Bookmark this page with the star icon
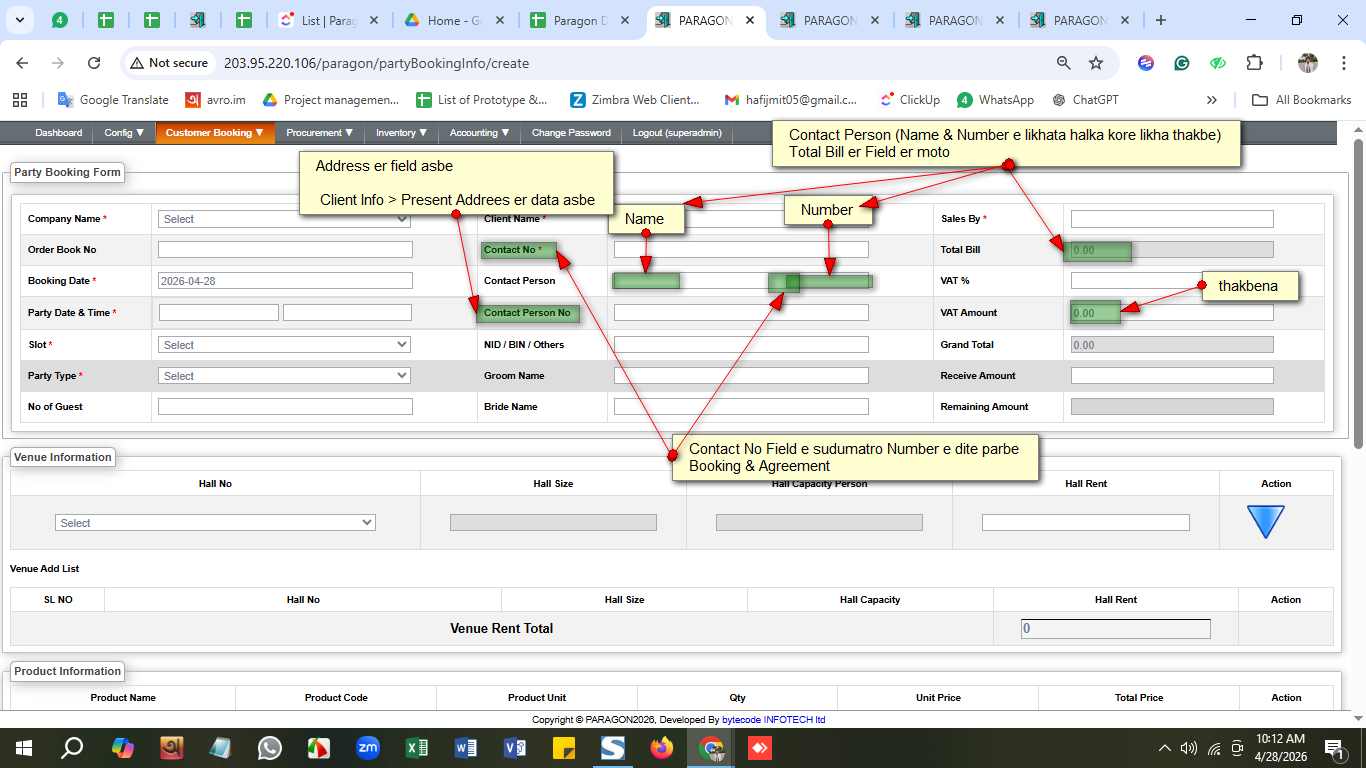 coord(1096,63)
